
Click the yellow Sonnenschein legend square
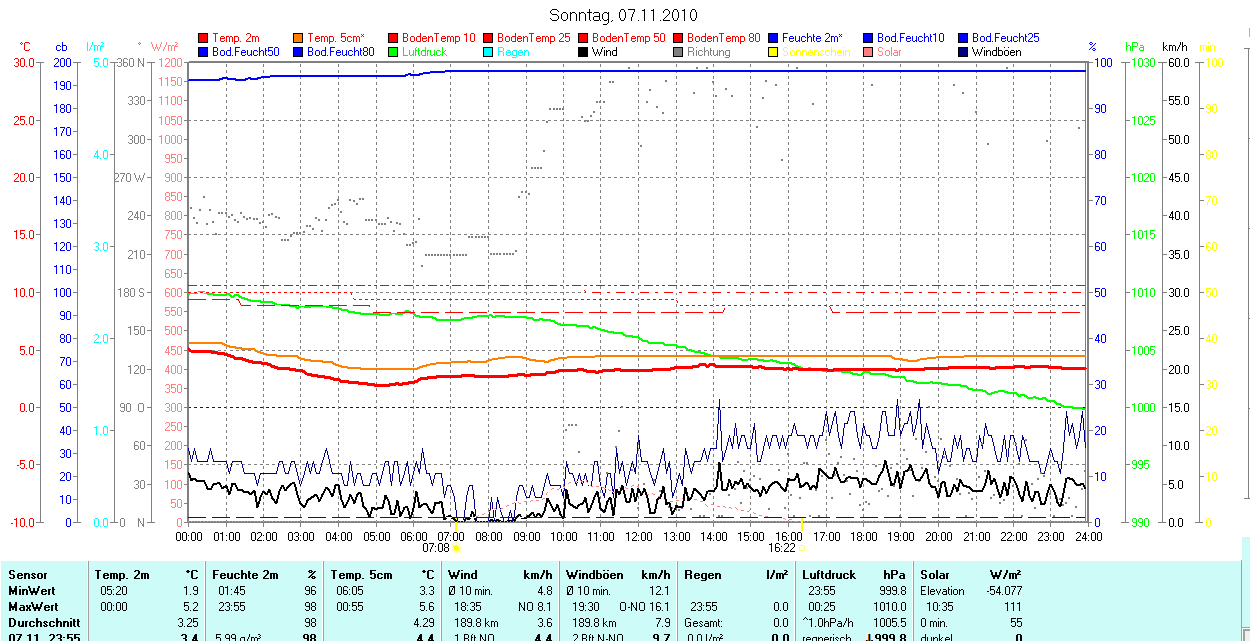[773, 52]
